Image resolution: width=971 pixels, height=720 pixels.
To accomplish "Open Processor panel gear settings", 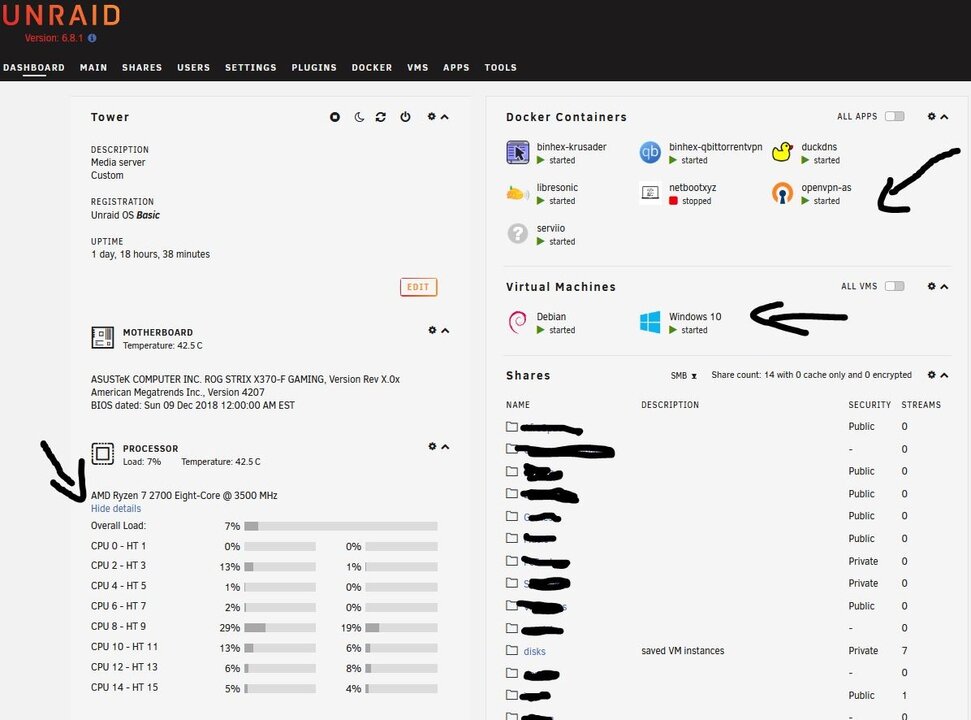I will (x=432, y=446).
